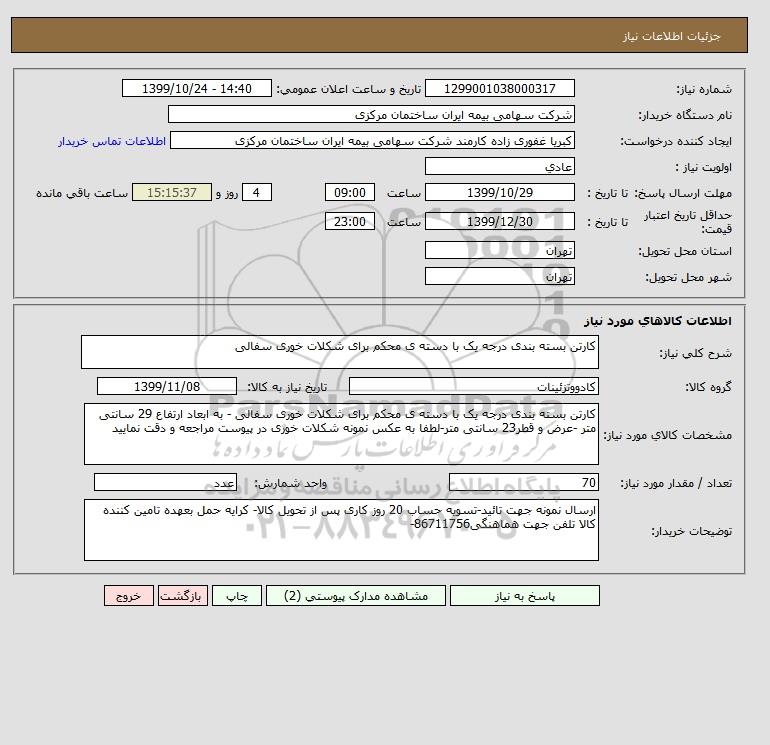The image size is (770, 745).
Task: Click the گروه کالا label
Action: (x=708, y=387)
